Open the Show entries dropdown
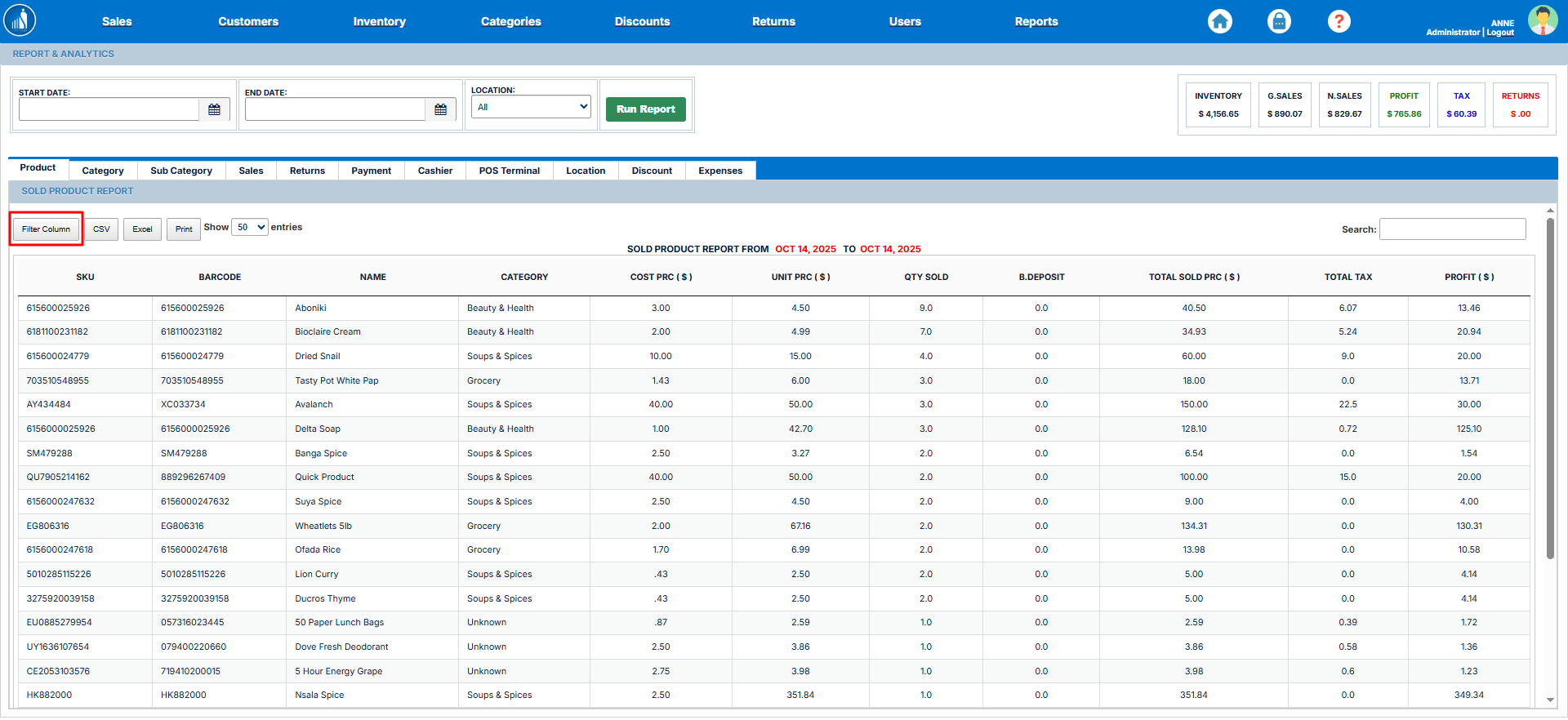Image resolution: width=1568 pixels, height=720 pixels. point(250,228)
